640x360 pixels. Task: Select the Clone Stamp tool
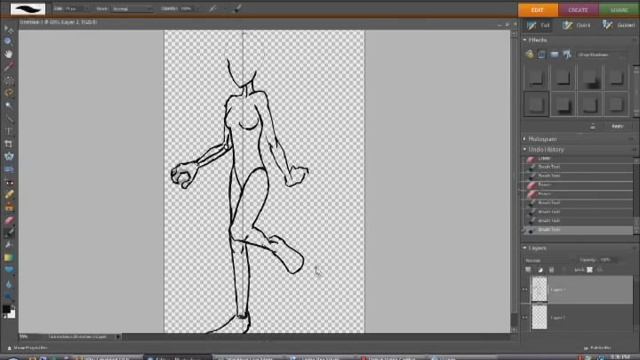coord(8,207)
